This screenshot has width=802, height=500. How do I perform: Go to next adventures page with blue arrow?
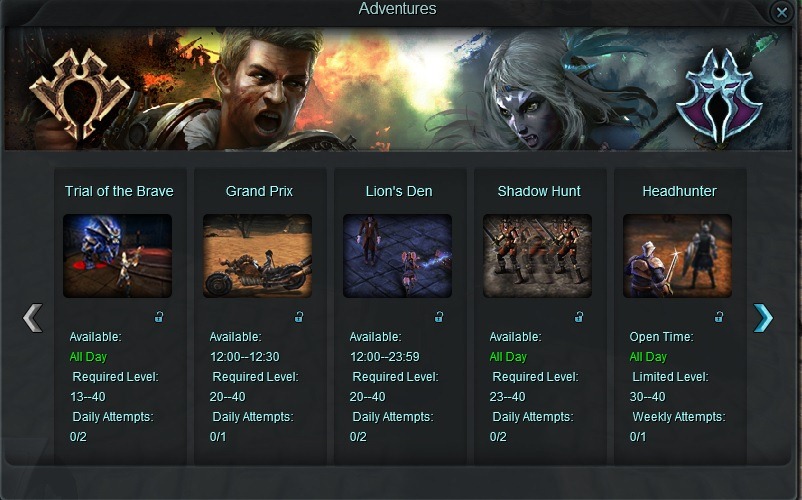pyautogui.click(x=763, y=318)
